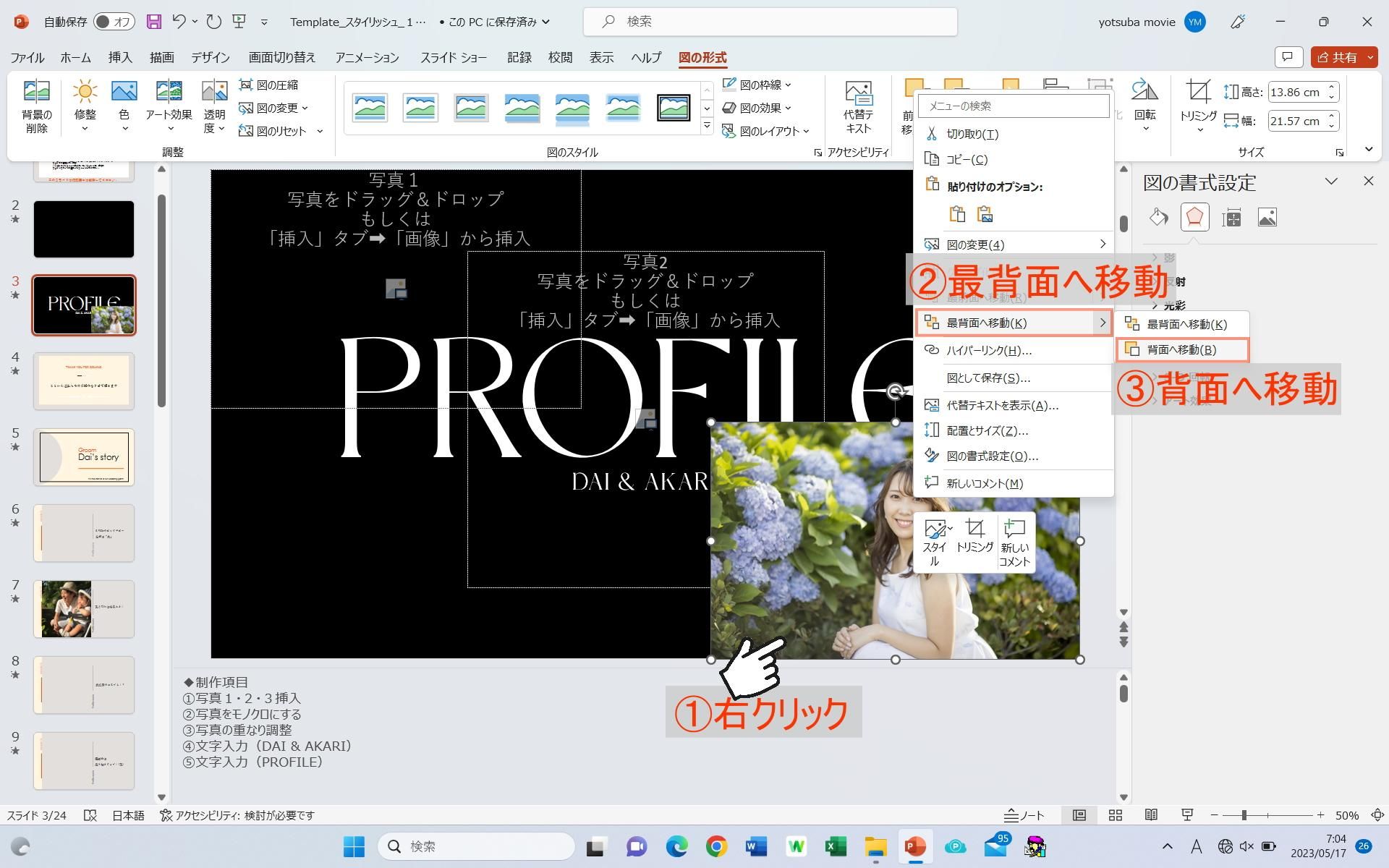This screenshot has width=1389, height=868.
Task: Increase the picture height value
Action: (1332, 88)
